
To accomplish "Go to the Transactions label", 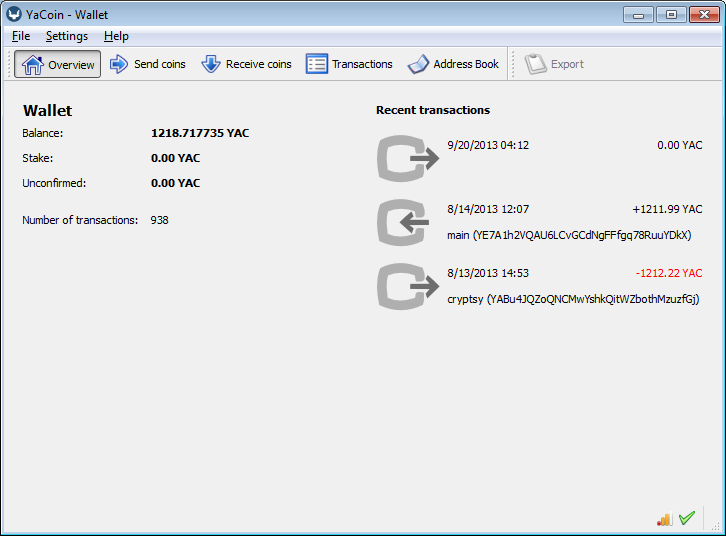I will click(362, 64).
